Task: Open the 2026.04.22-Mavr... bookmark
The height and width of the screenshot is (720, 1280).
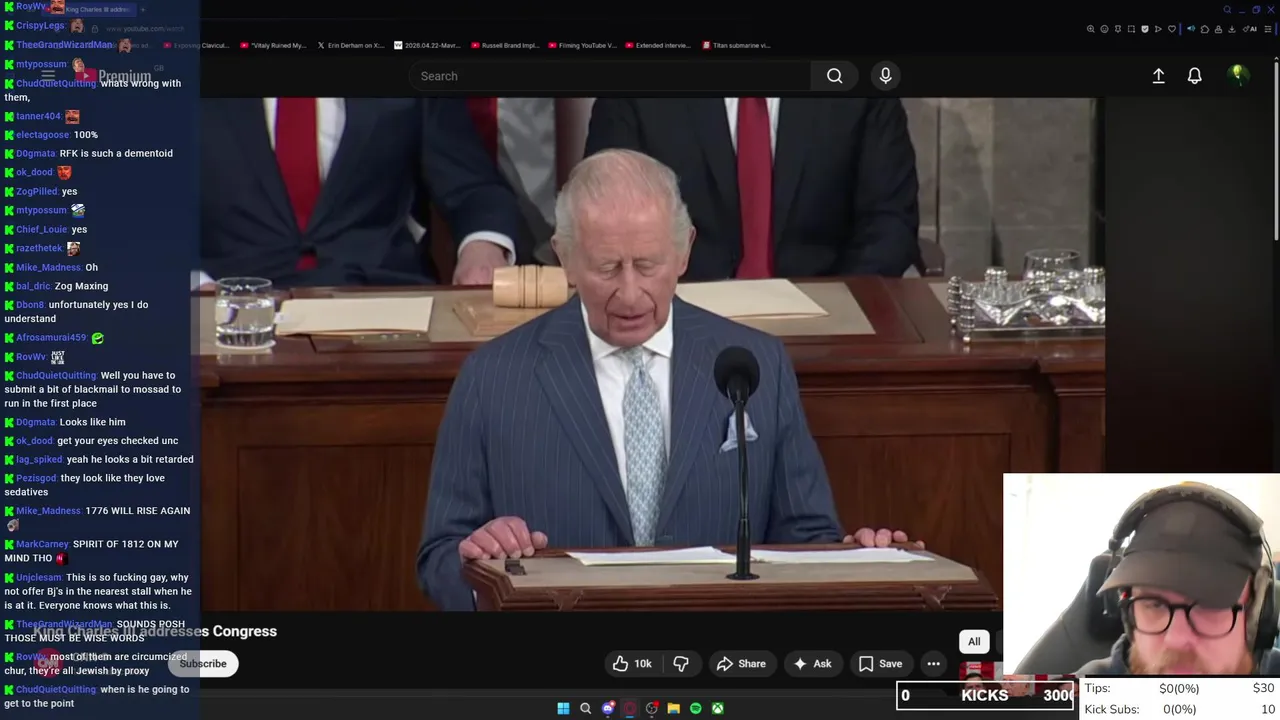Action: tap(428, 45)
